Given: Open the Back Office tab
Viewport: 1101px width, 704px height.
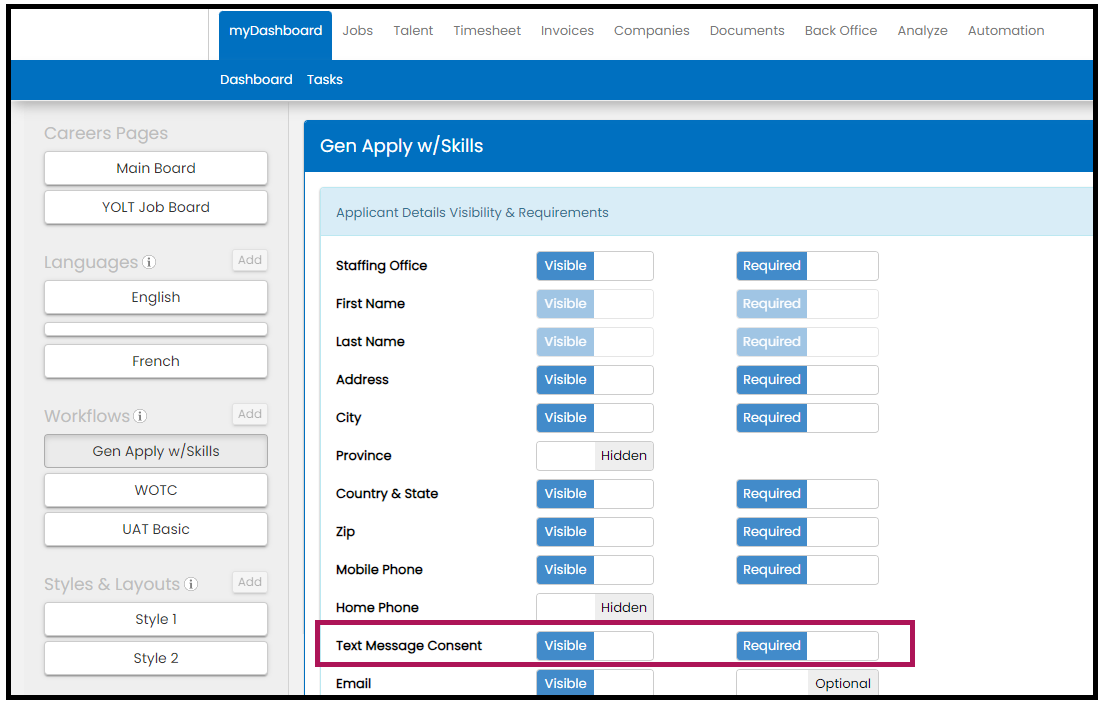Looking at the screenshot, I should pos(840,31).
